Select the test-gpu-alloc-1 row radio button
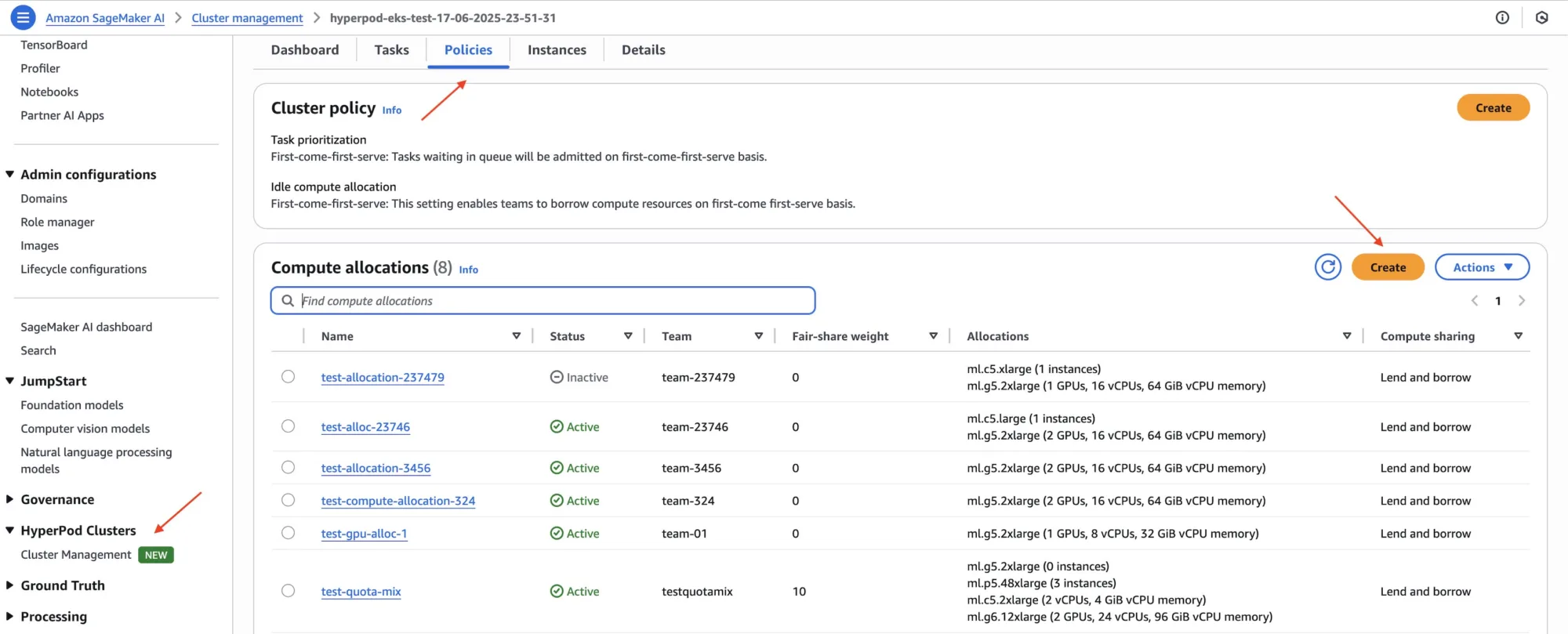 (289, 533)
